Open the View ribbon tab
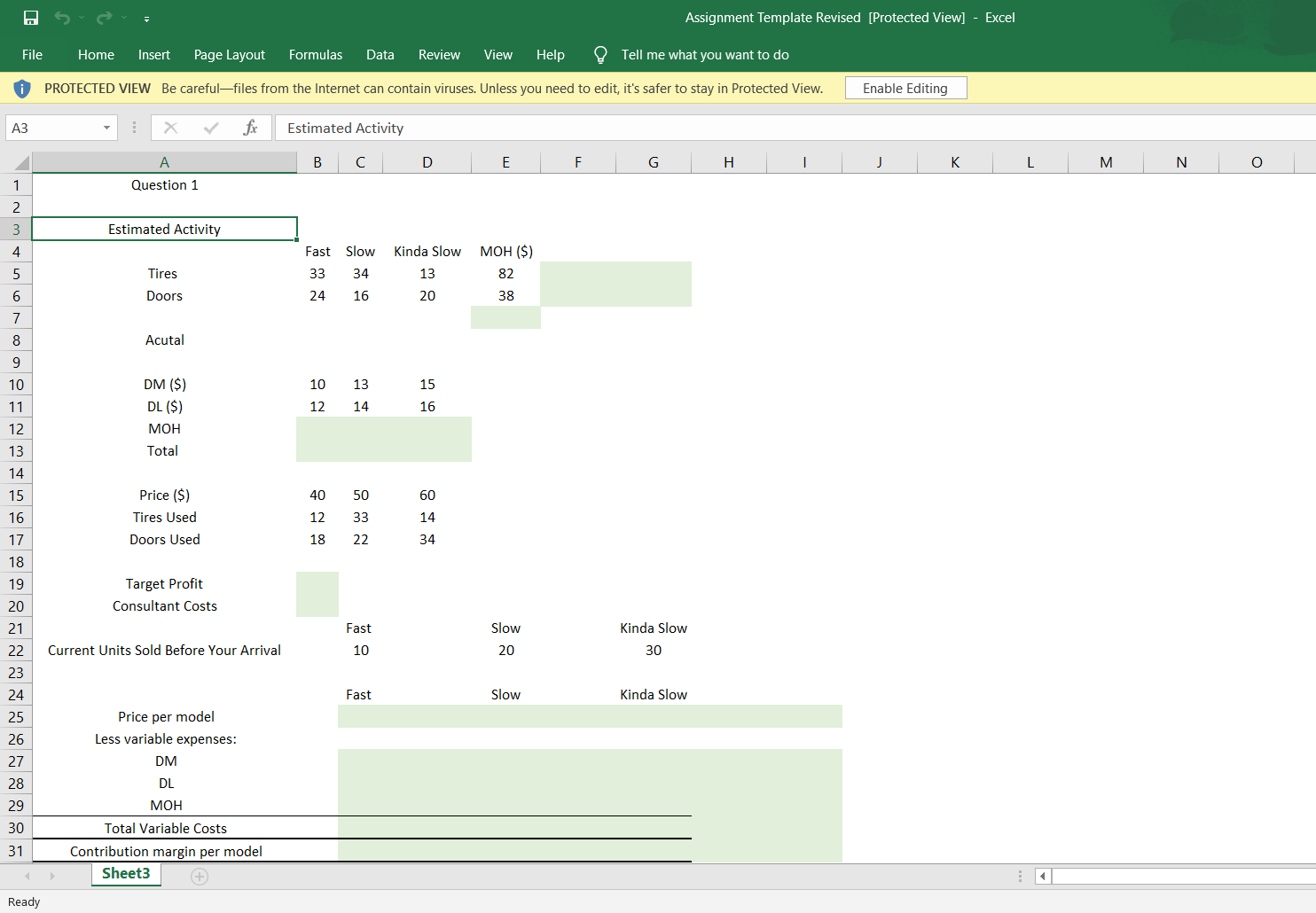1316x913 pixels. click(498, 55)
